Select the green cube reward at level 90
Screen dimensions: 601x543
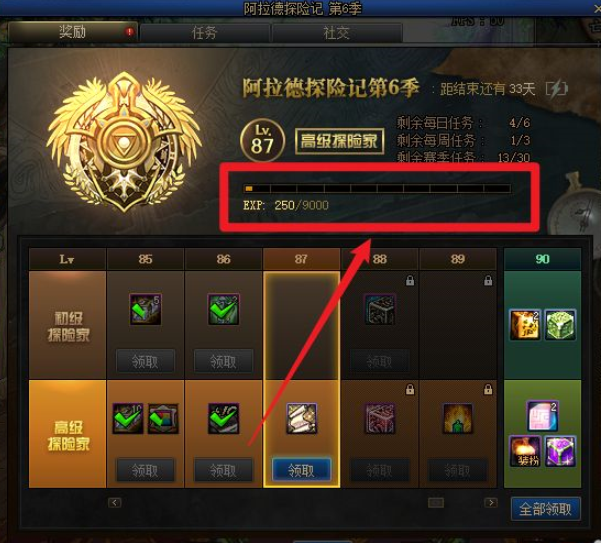click(560, 325)
